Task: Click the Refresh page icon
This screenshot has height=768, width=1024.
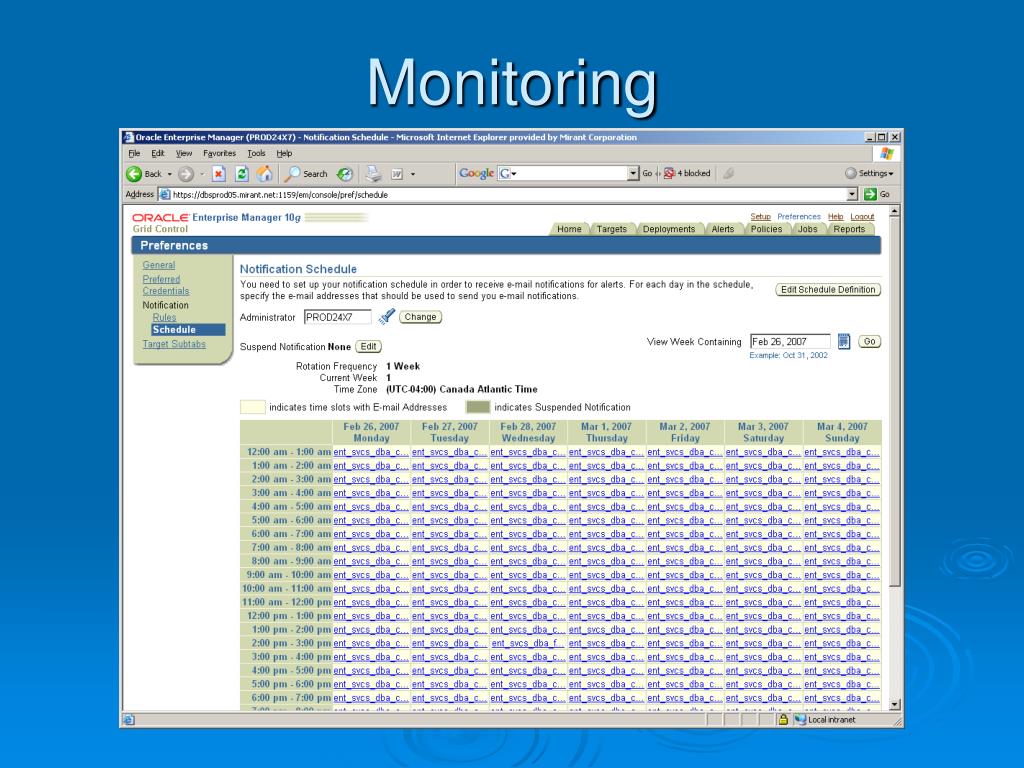Action: click(x=242, y=174)
